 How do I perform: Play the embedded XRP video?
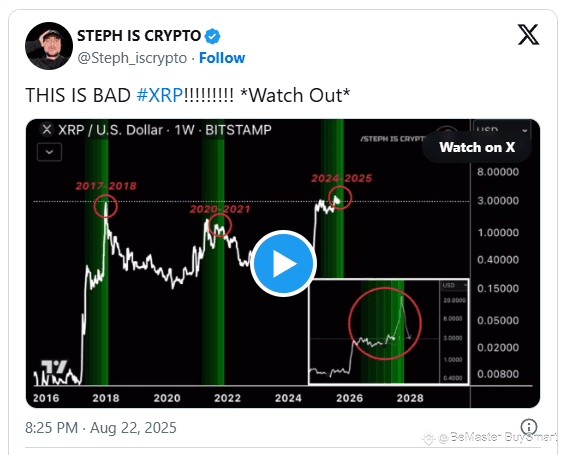tap(284, 263)
